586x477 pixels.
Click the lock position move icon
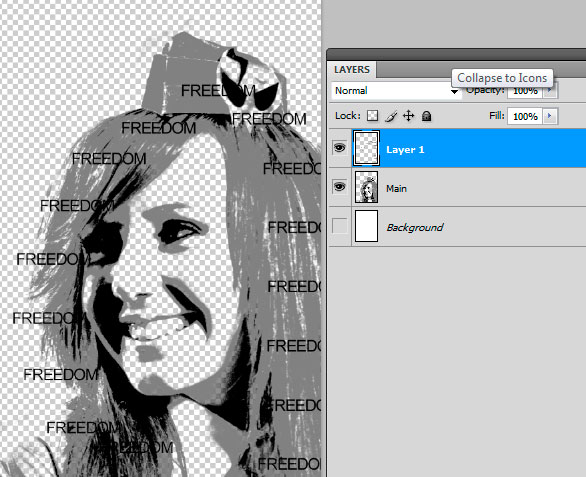click(x=408, y=116)
